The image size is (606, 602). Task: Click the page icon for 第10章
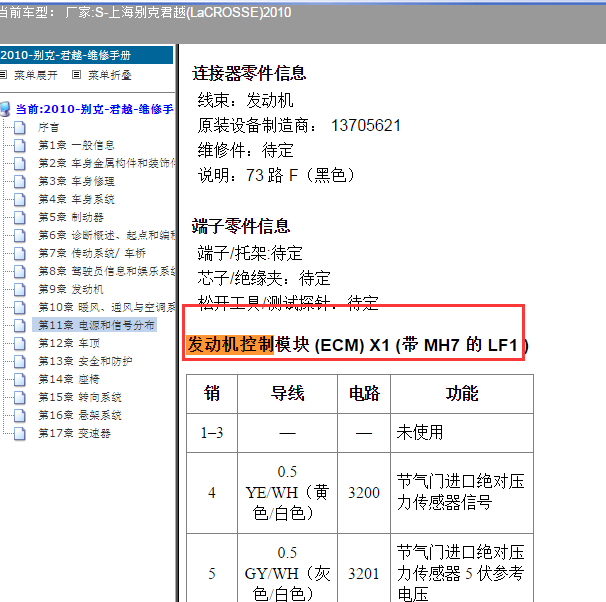point(20,307)
